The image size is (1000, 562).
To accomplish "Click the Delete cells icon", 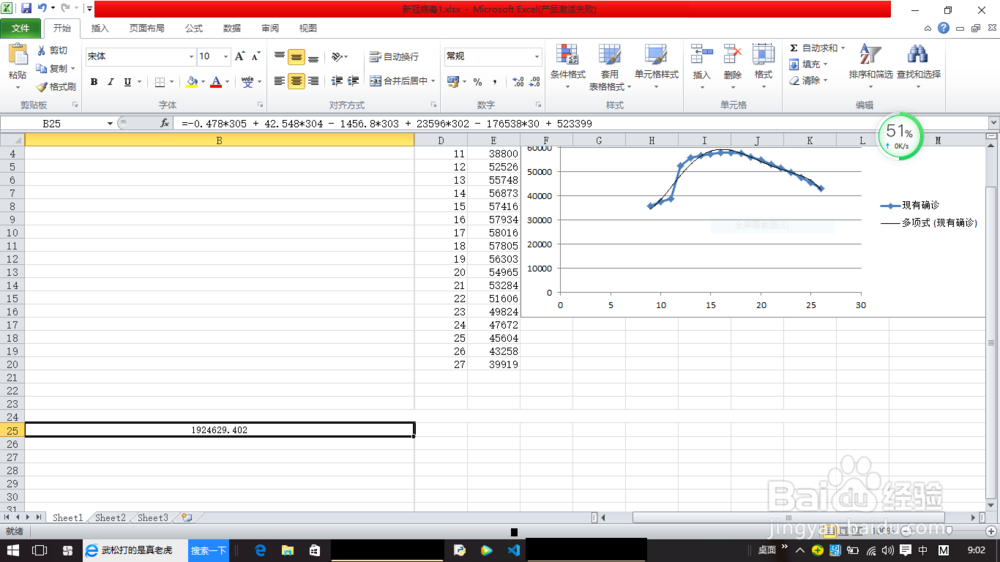I will pyautogui.click(x=732, y=54).
